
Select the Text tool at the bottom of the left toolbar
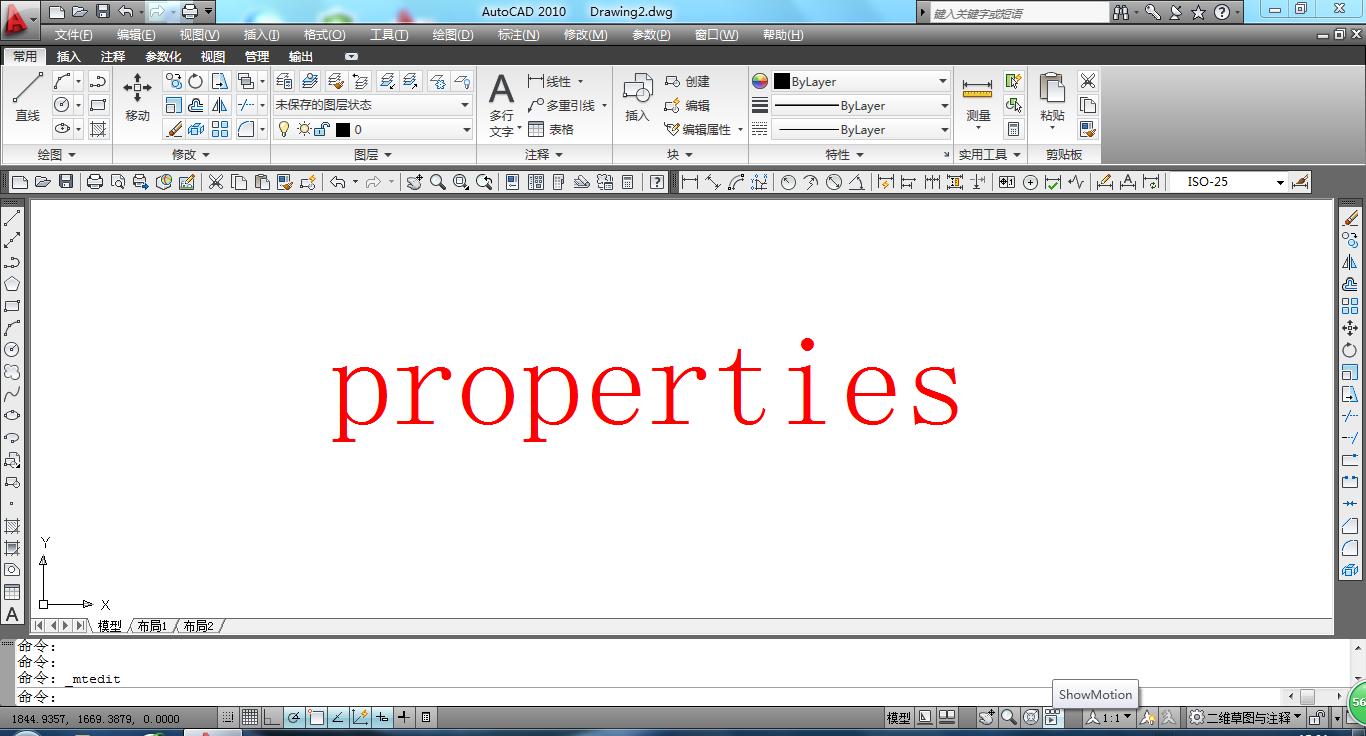tap(12, 614)
